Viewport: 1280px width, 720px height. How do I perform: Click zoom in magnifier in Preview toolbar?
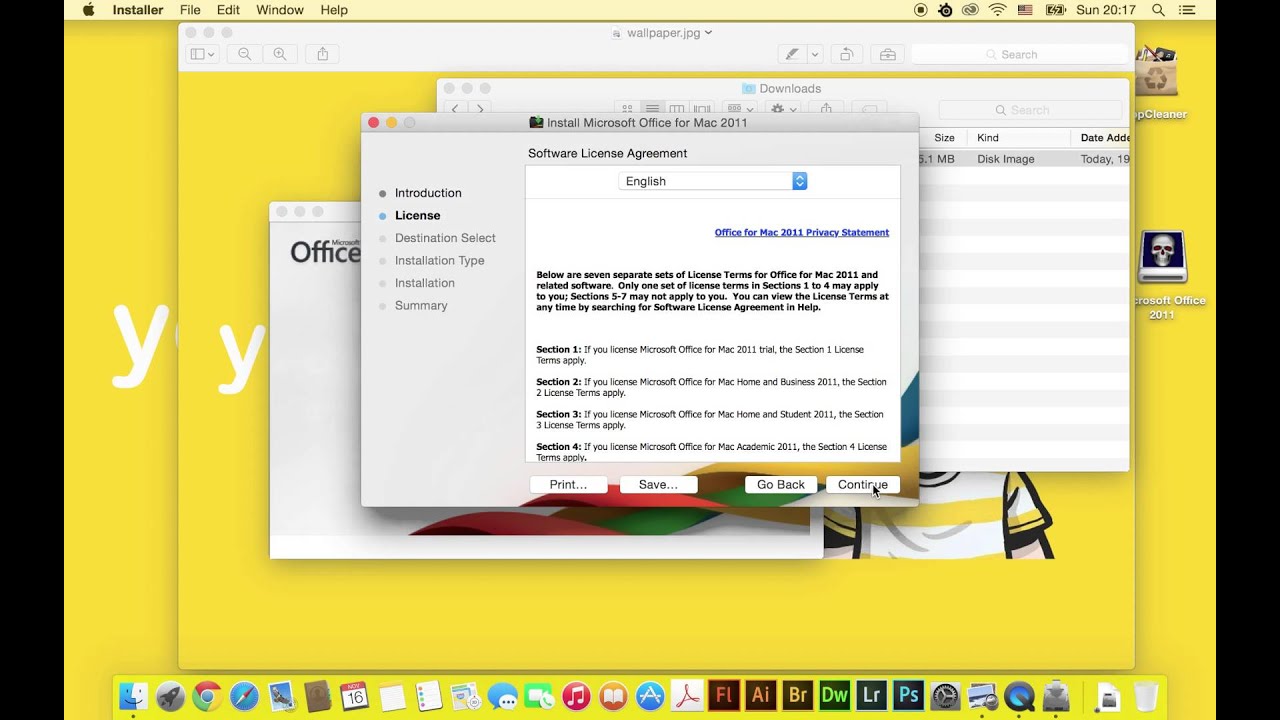click(280, 54)
